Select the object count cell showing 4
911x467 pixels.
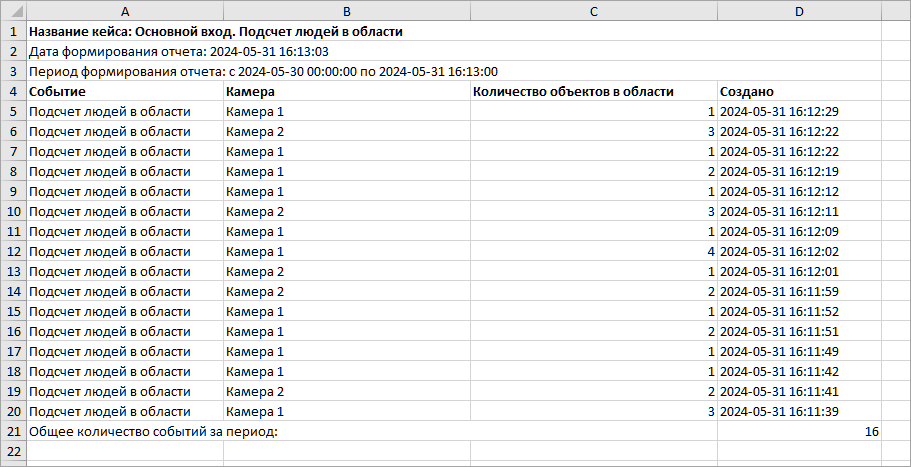[x=593, y=251]
